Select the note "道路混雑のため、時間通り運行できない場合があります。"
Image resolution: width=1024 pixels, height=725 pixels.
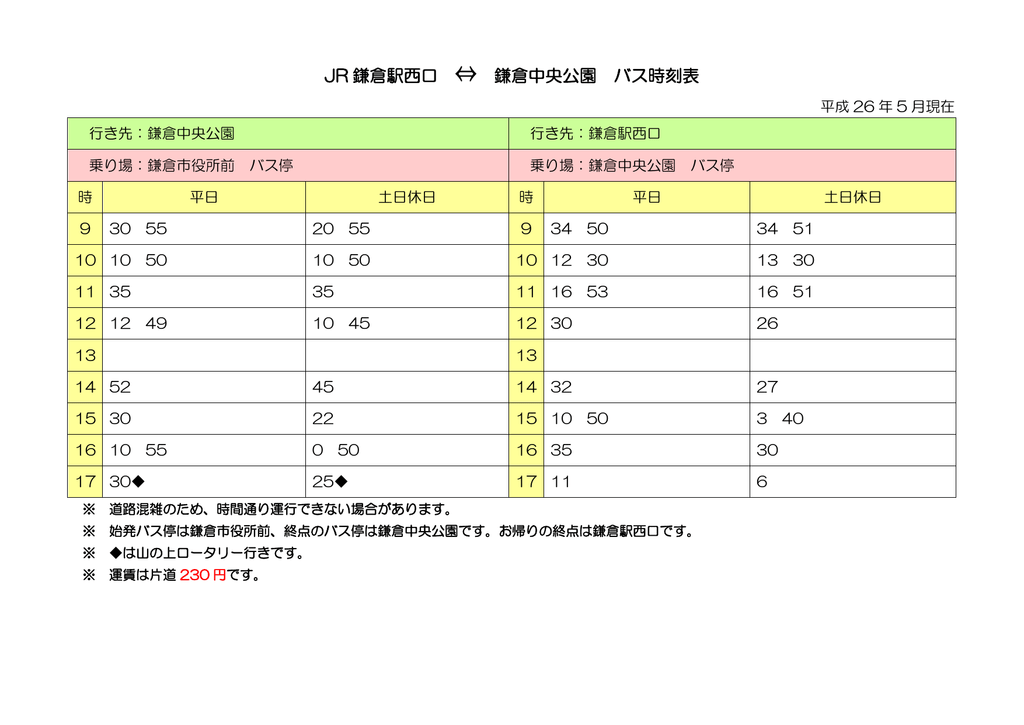click(280, 509)
